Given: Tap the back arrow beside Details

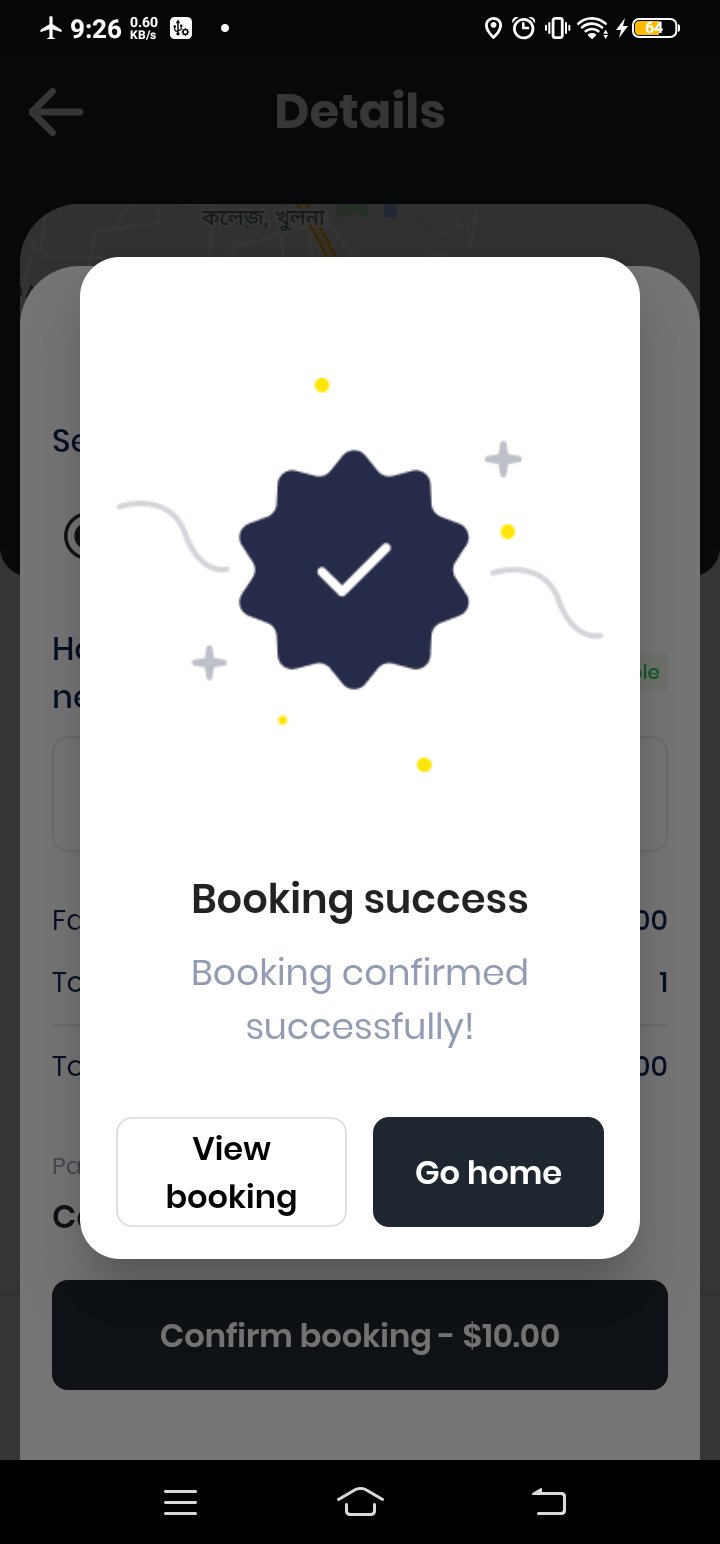Looking at the screenshot, I should click(x=56, y=111).
